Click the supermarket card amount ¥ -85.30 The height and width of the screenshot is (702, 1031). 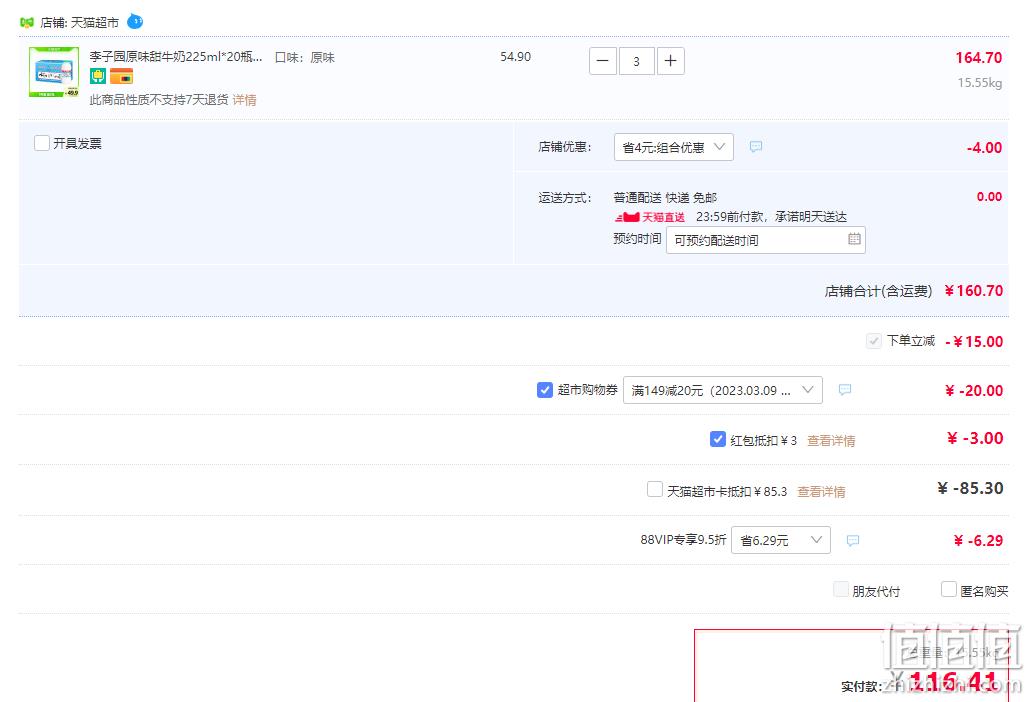[x=971, y=488]
